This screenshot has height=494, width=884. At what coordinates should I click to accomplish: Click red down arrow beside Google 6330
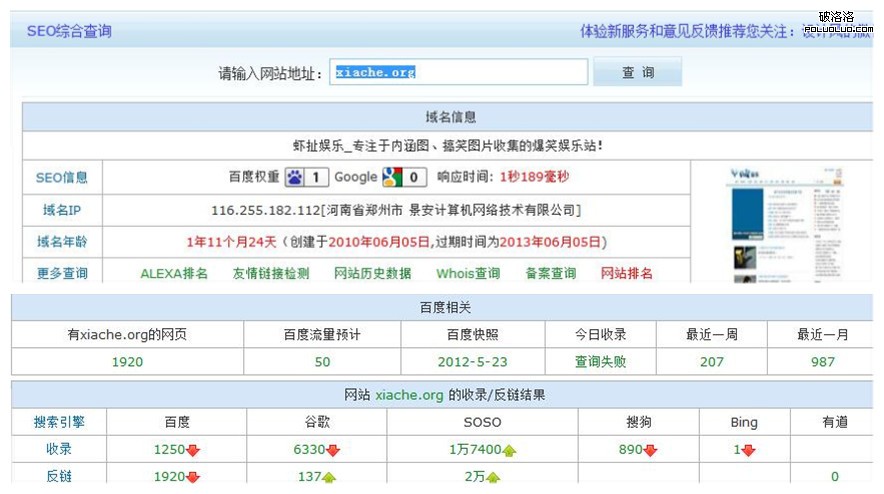point(334,451)
